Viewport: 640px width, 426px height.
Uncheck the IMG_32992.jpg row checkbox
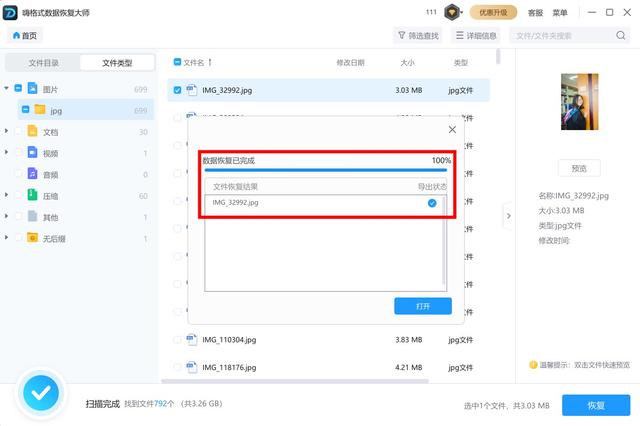(177, 90)
